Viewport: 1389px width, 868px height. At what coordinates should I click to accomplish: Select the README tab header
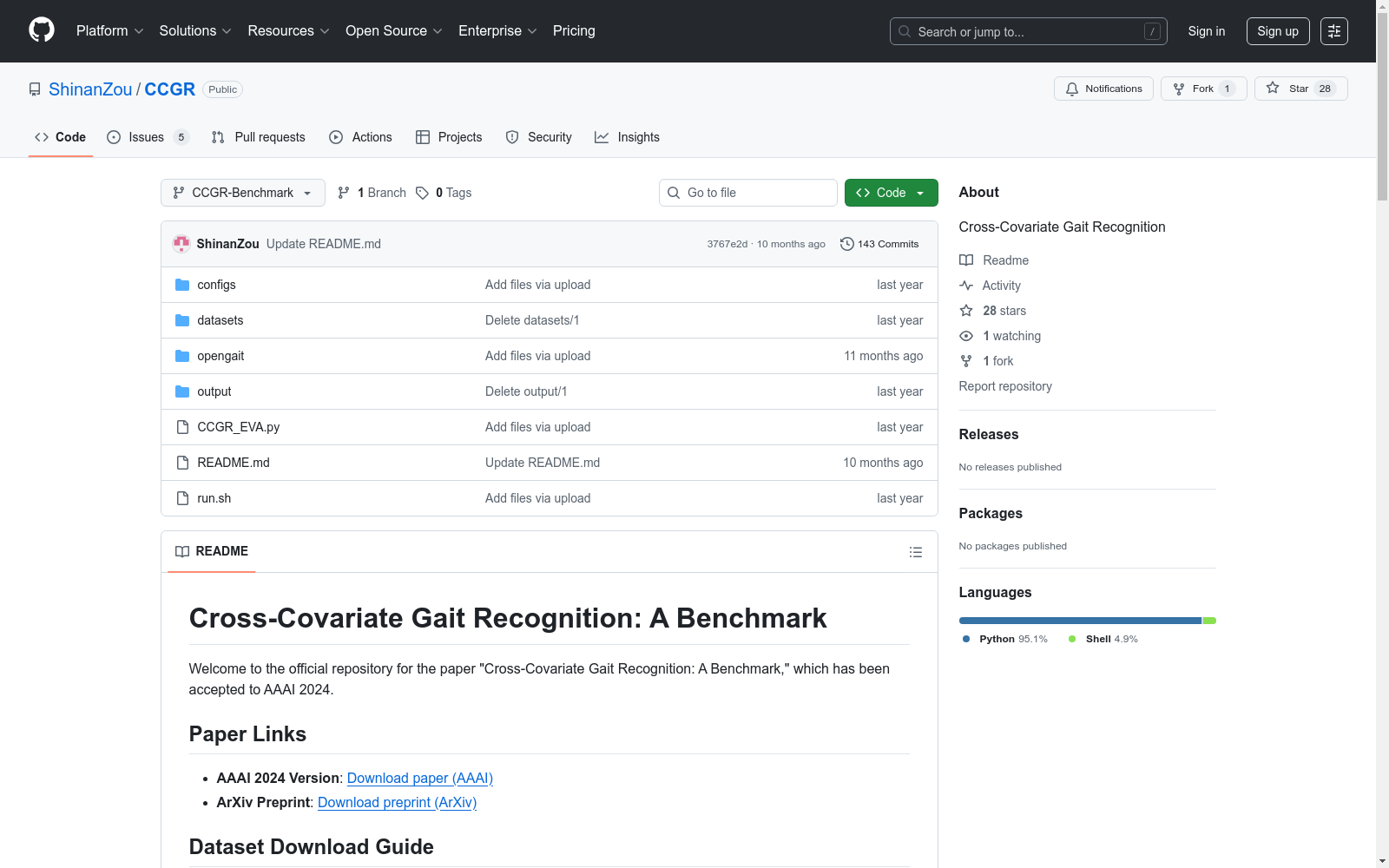[x=212, y=551]
